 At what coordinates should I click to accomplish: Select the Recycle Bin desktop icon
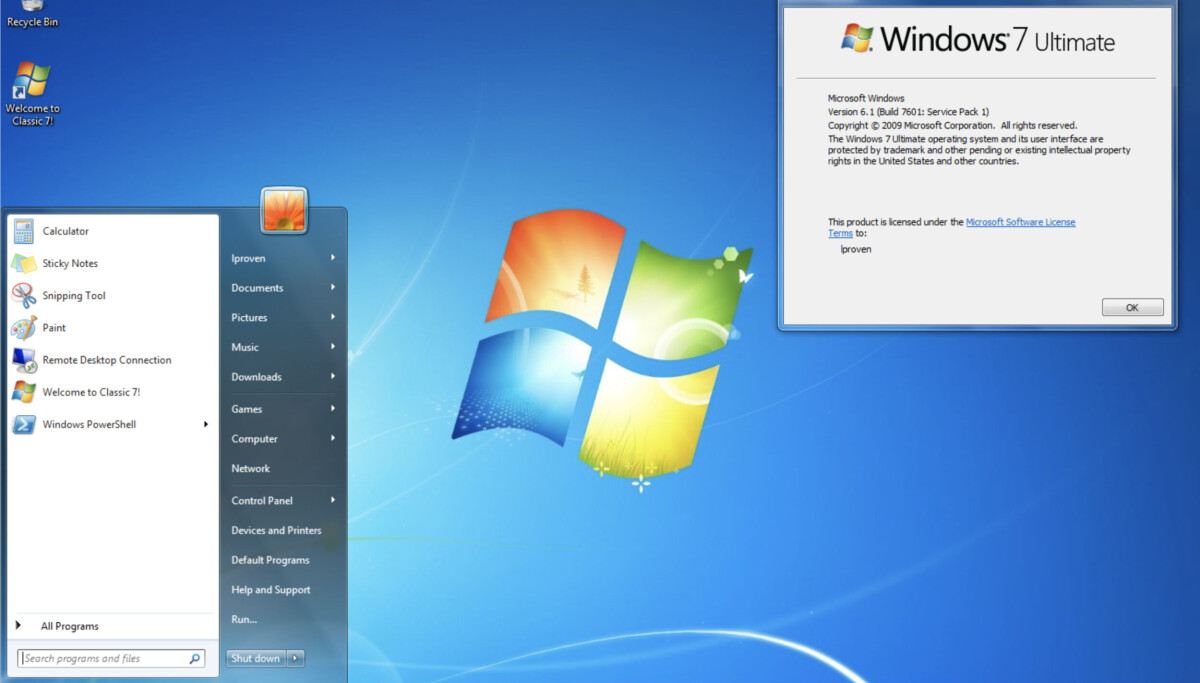[32, 14]
